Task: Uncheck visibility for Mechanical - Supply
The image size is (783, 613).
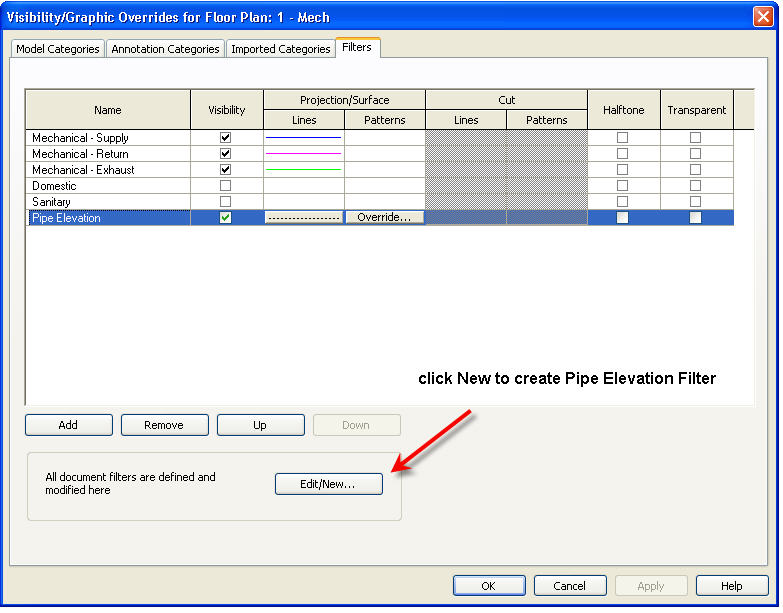Action: 226,137
